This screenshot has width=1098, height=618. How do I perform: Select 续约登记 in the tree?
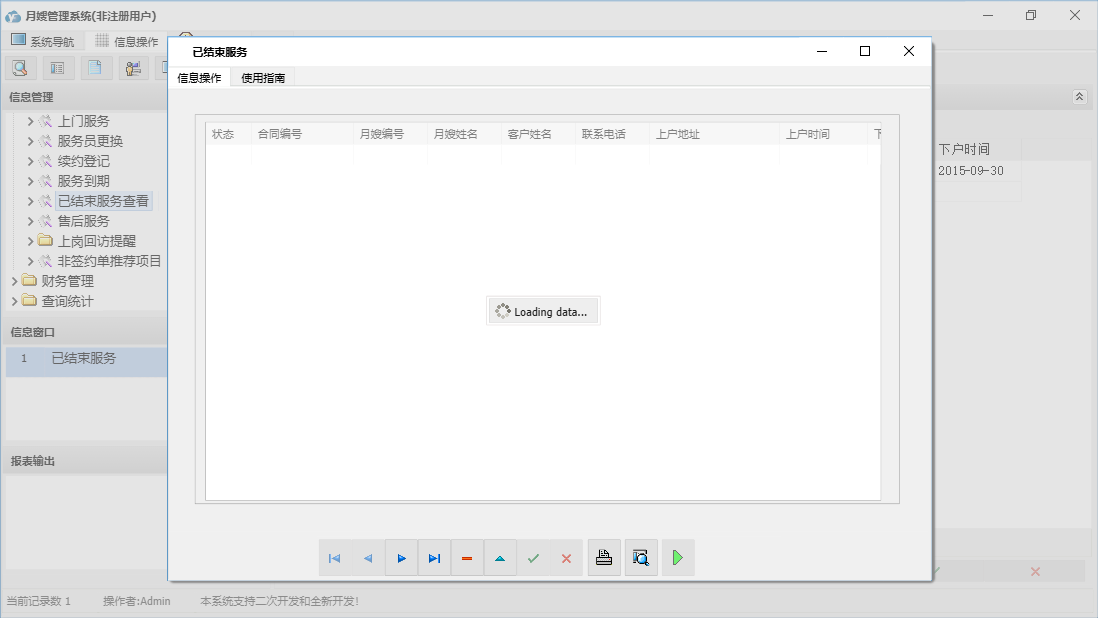click(83, 161)
